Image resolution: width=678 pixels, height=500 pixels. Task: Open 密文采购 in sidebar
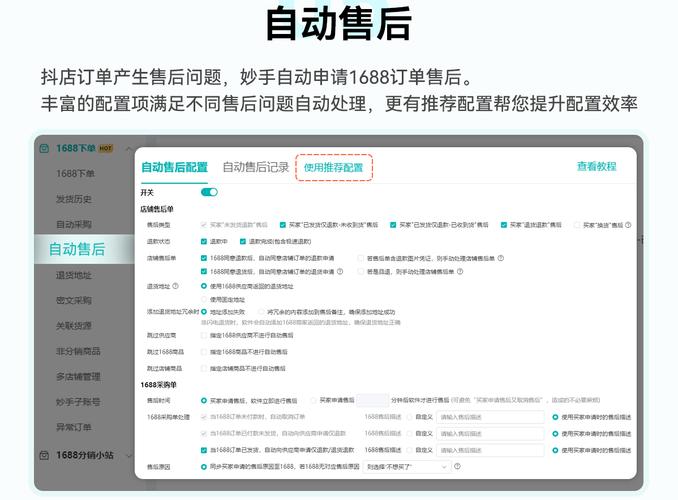pos(74,300)
